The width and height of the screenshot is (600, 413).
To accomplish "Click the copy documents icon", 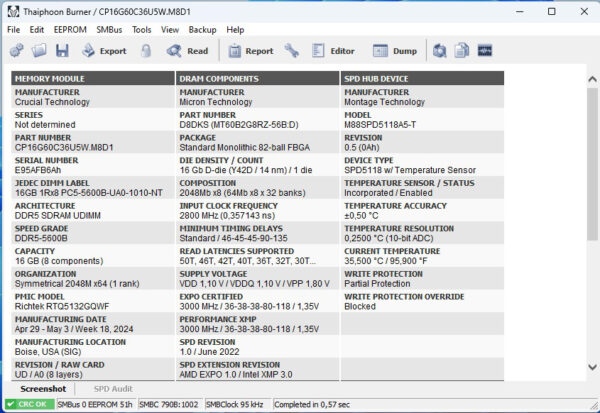I will click(x=462, y=51).
